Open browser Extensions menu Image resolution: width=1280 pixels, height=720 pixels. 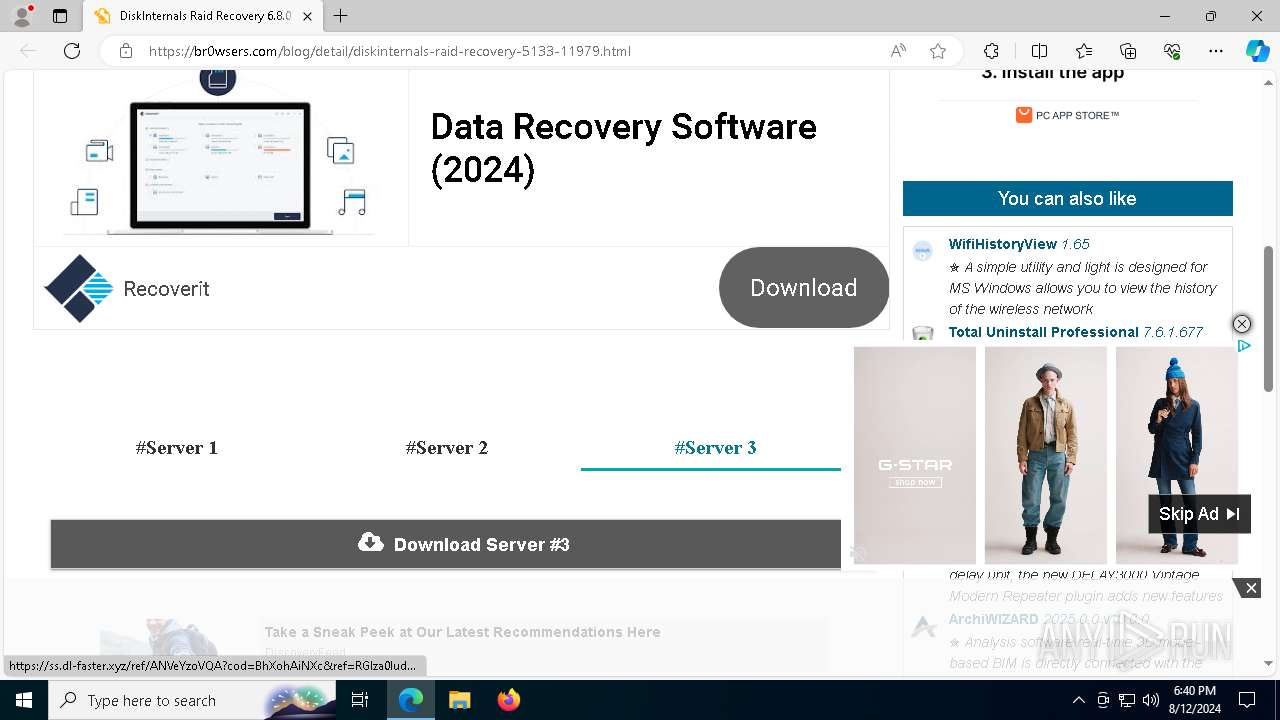click(x=991, y=51)
